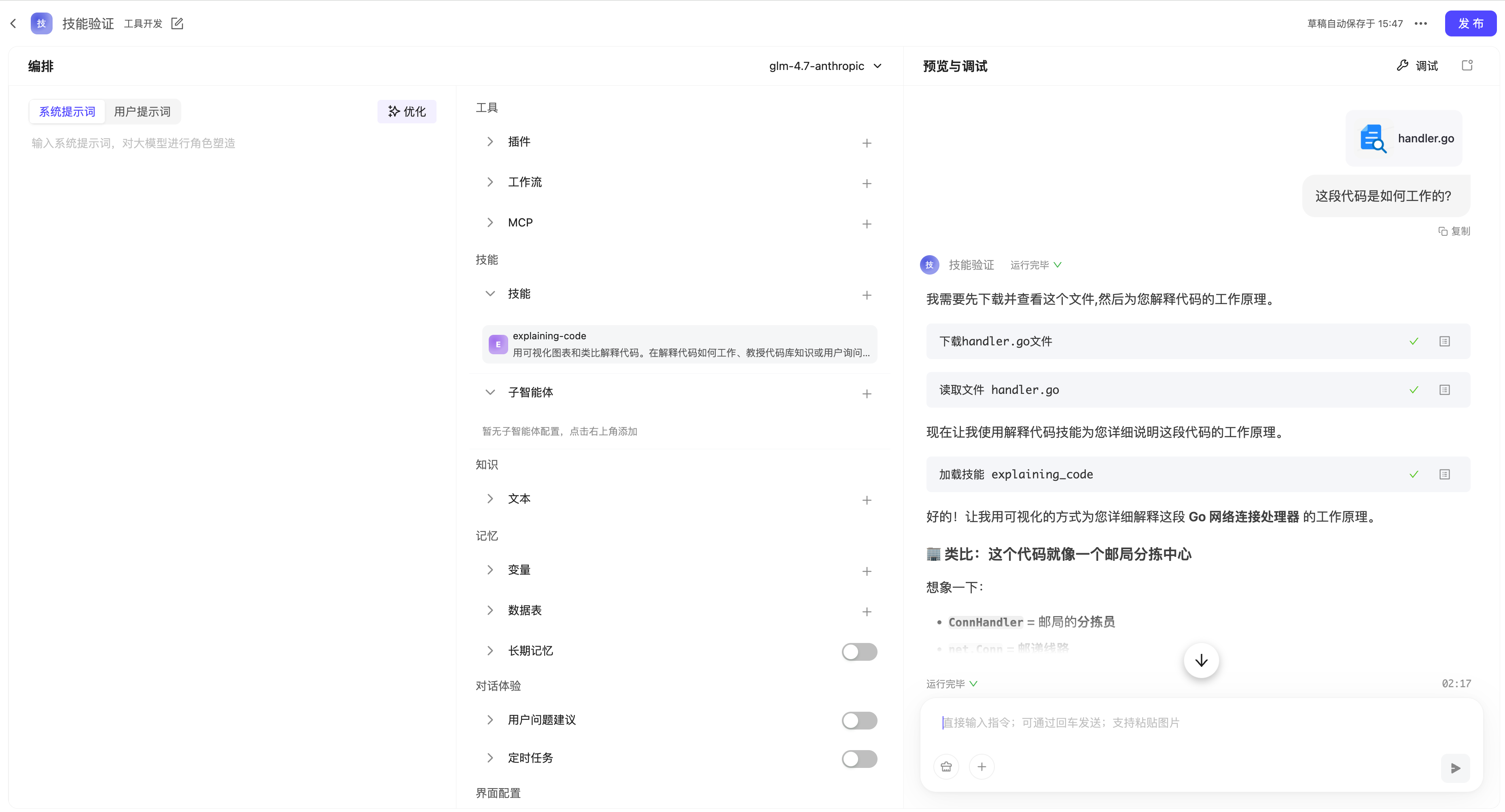Enable the 长期记忆 toggle
The height and width of the screenshot is (812, 1505).
(859, 651)
